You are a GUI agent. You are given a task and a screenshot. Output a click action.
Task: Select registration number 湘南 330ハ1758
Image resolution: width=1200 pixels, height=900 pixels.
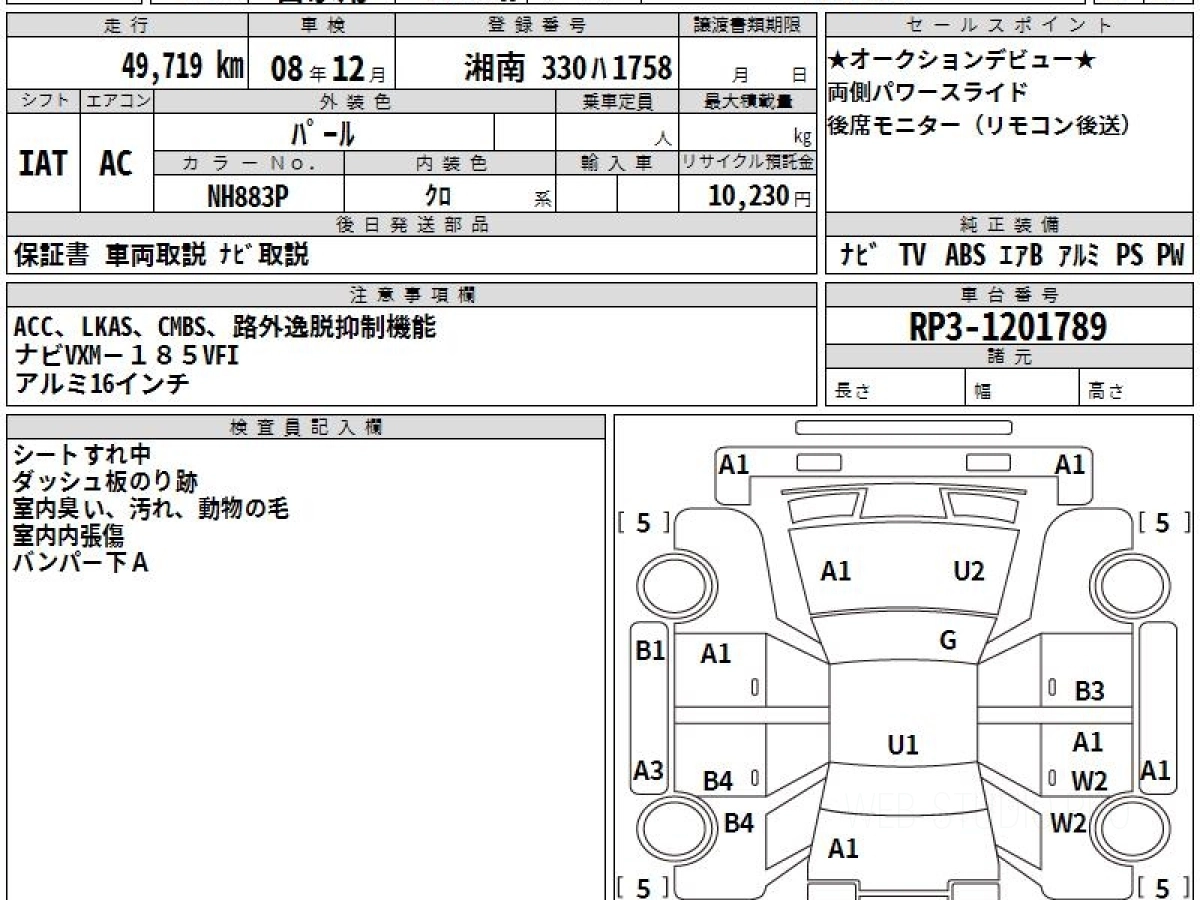coord(568,67)
